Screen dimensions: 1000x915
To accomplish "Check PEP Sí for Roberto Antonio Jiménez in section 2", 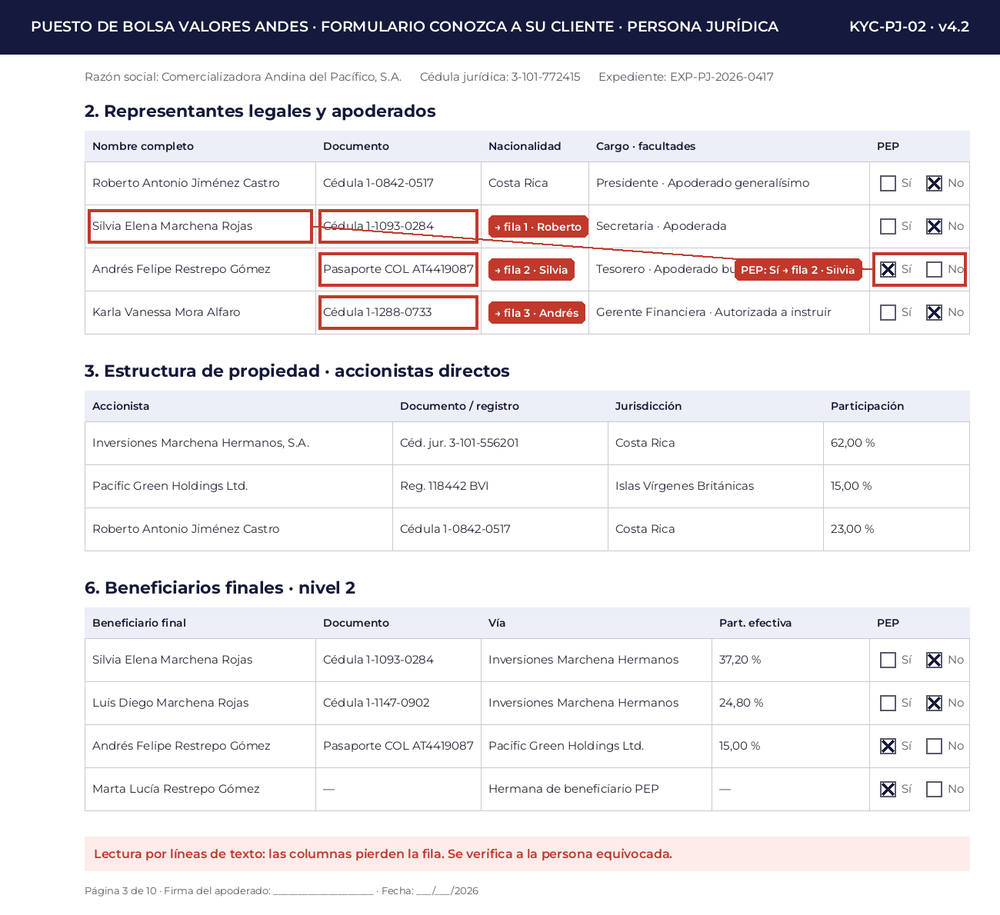I will 887,184.
